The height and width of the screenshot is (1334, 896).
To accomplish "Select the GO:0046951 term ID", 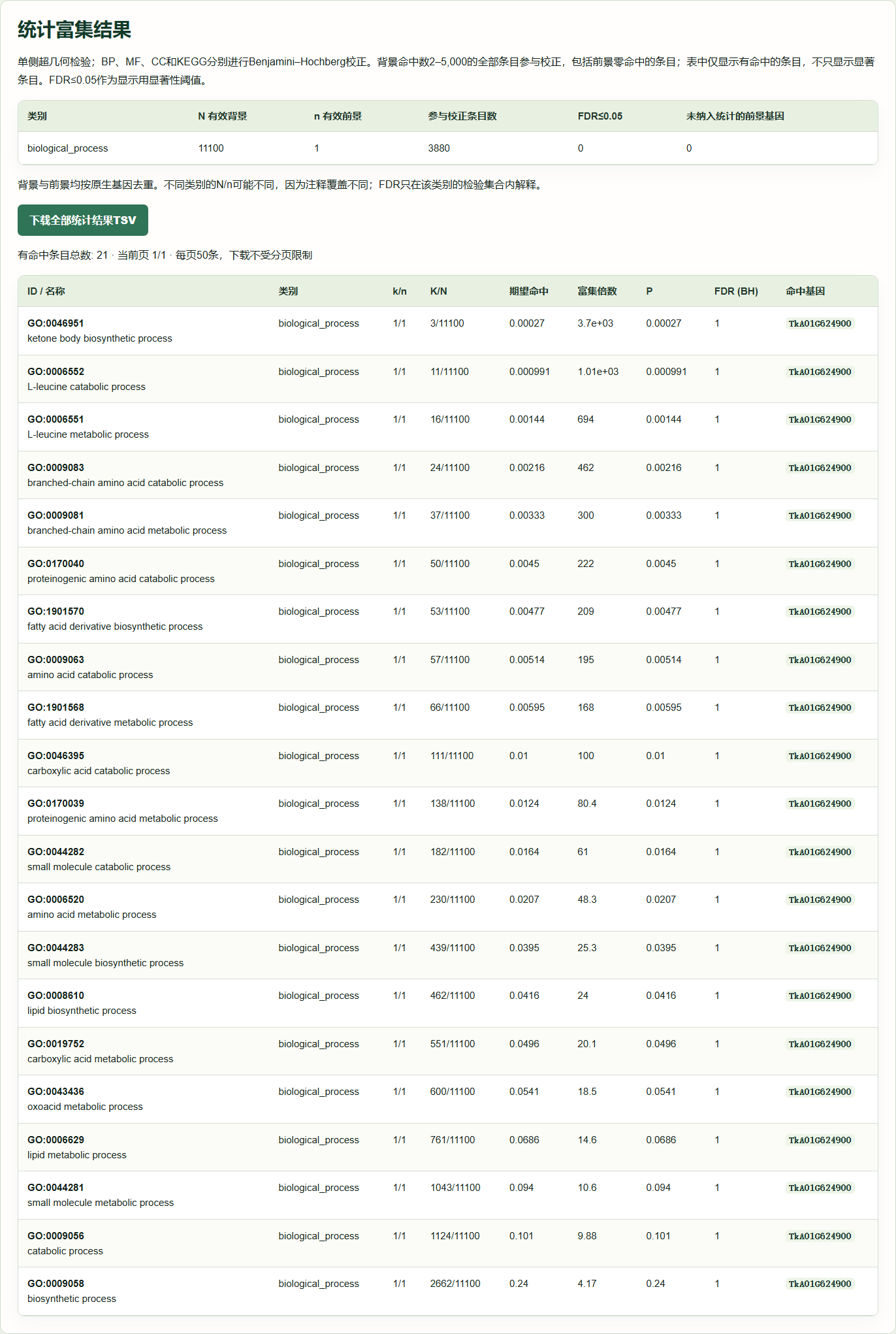I will coord(56,323).
